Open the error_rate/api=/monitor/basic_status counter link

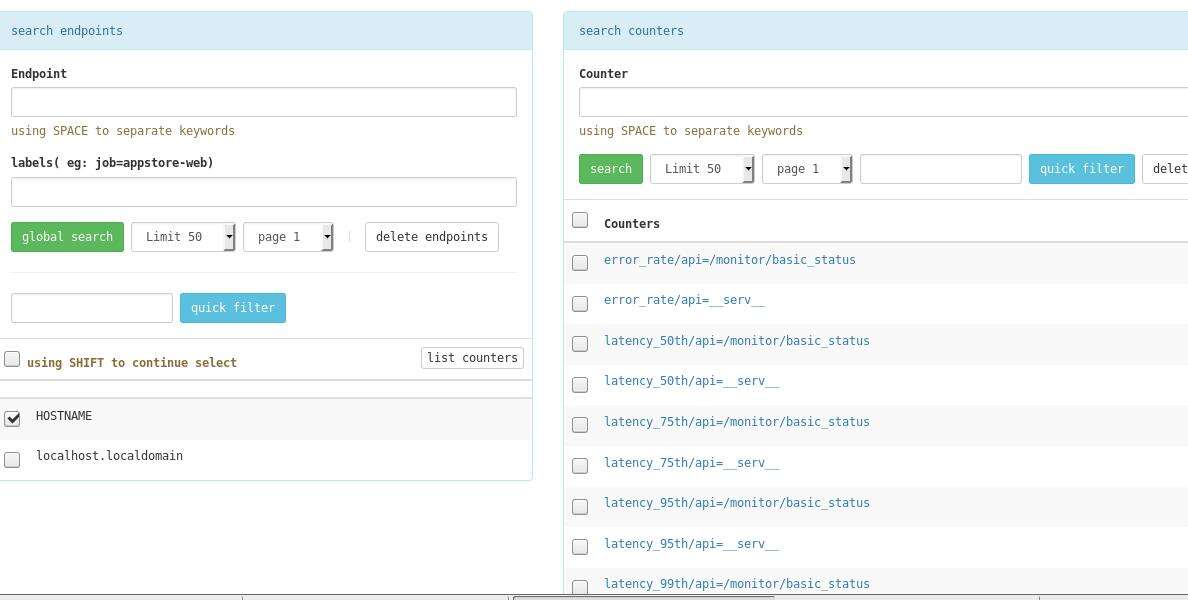[x=729, y=260]
